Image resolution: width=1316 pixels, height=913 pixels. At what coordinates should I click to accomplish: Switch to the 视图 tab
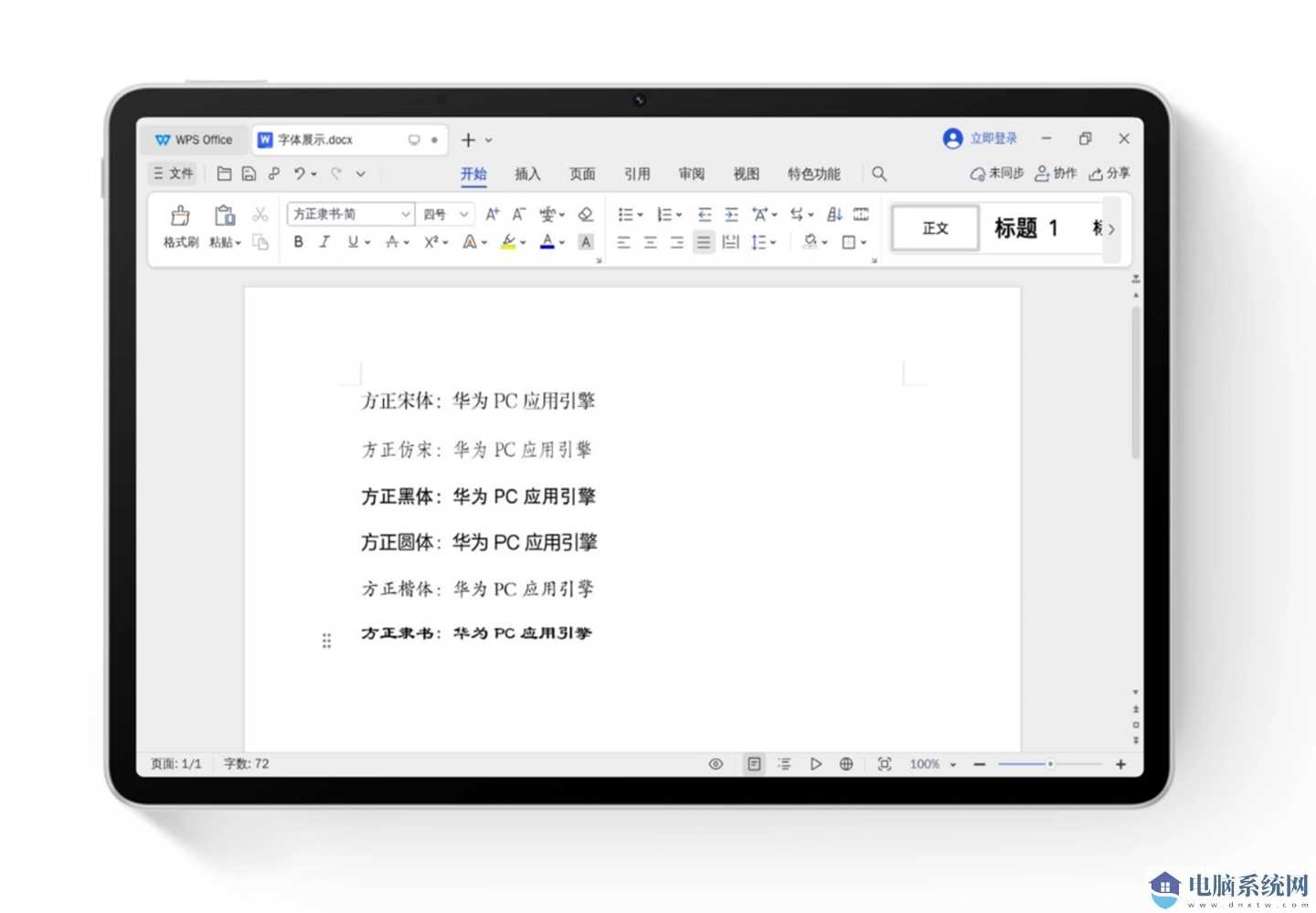747,174
